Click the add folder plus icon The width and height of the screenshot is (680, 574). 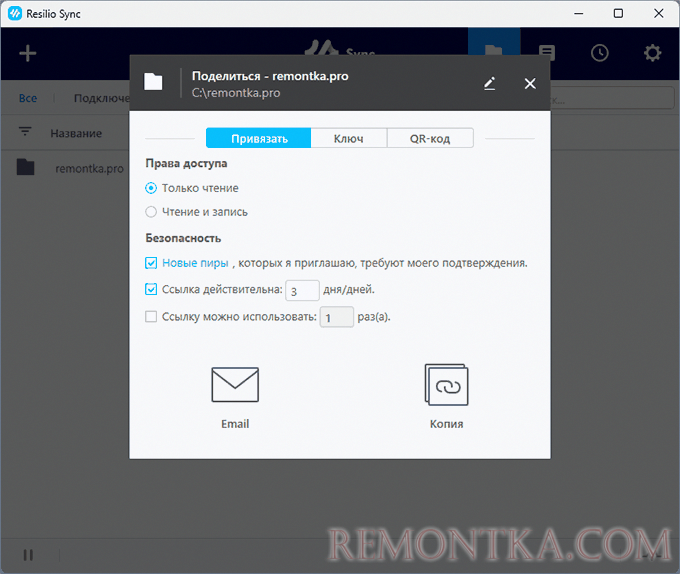coord(28,53)
